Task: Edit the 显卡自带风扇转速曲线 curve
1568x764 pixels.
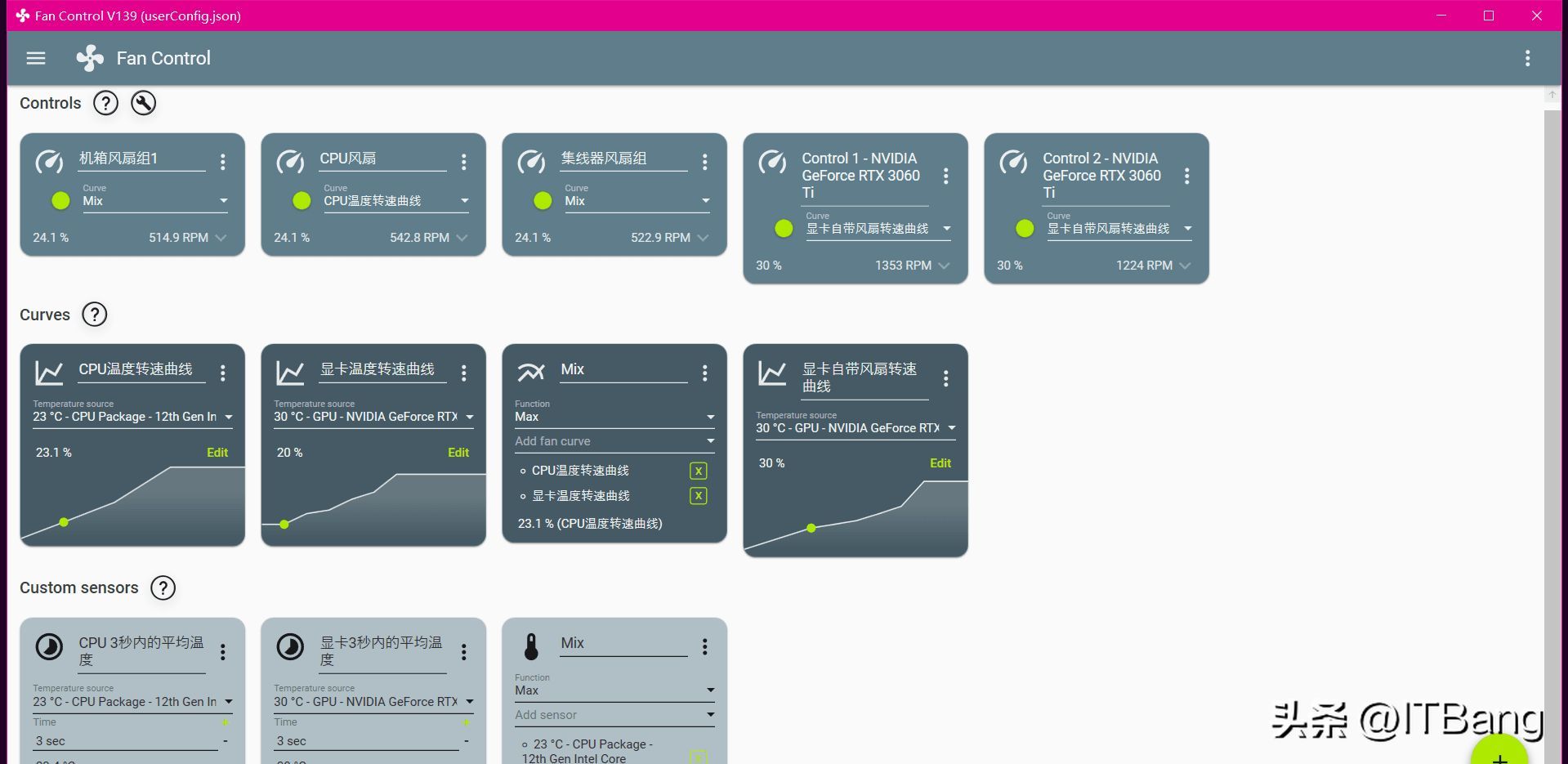Action: [940, 463]
